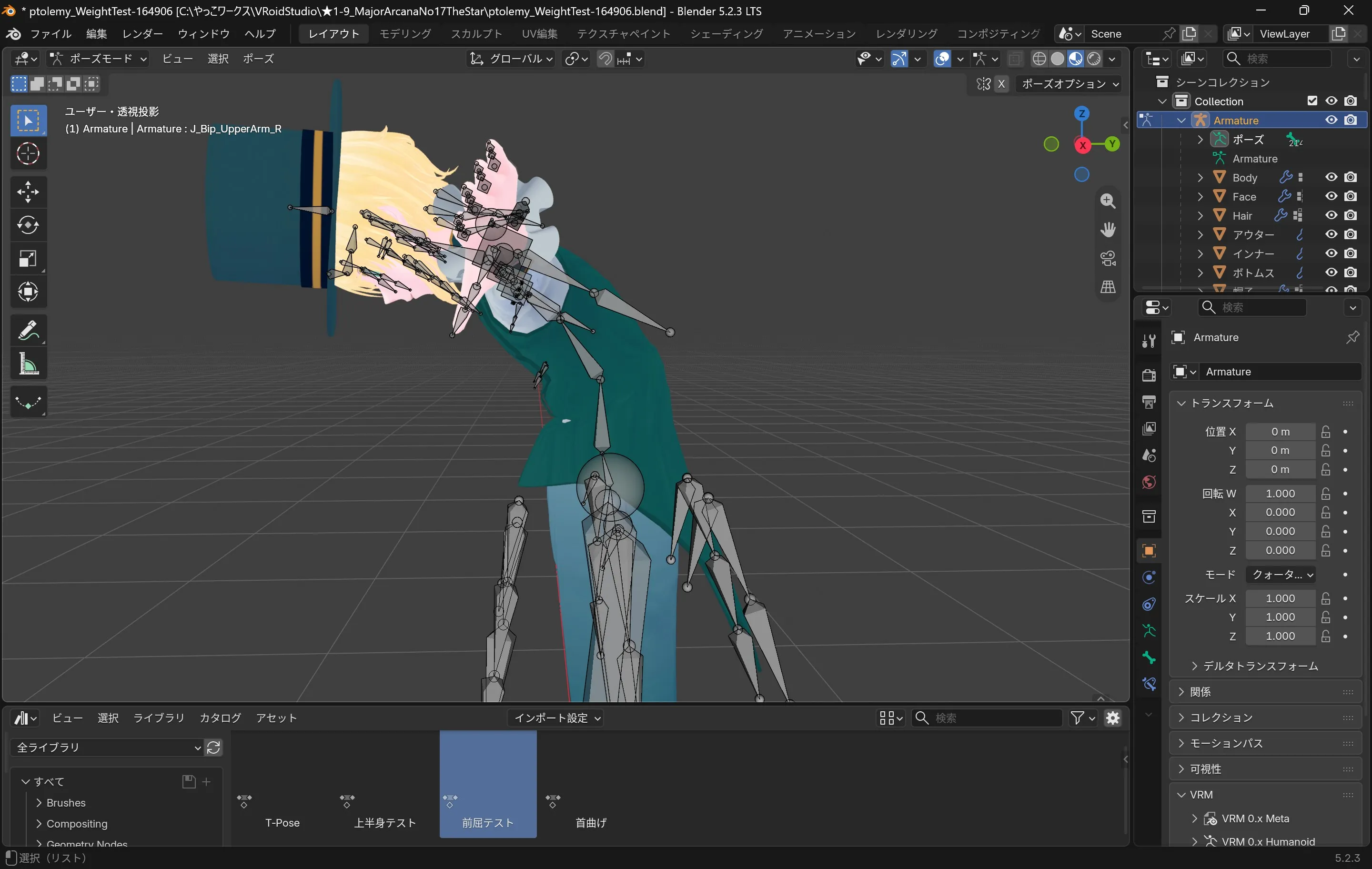
Task: Activate the 3D Cursor tool
Action: click(28, 154)
